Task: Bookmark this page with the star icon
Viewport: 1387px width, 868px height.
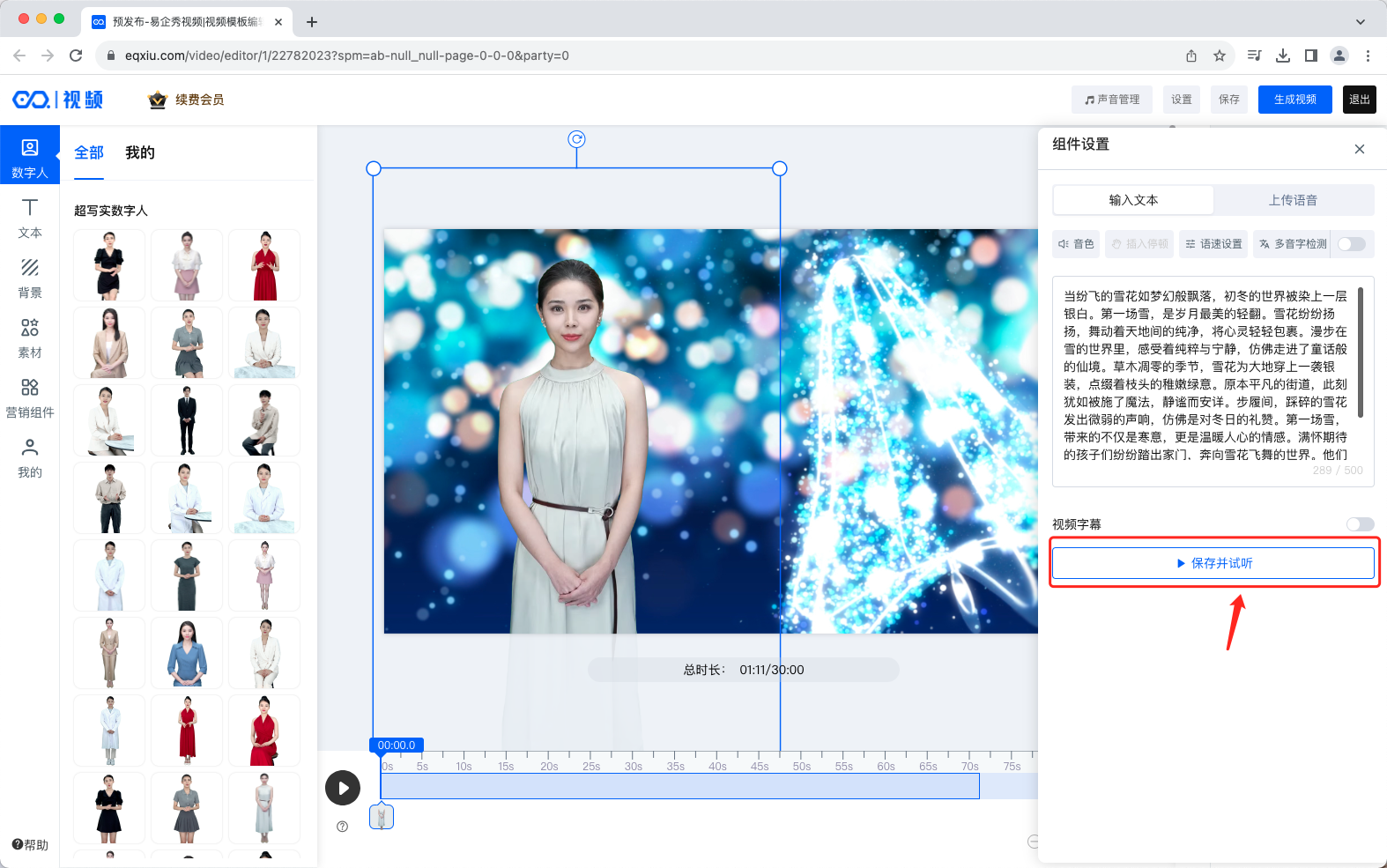Action: point(1220,56)
